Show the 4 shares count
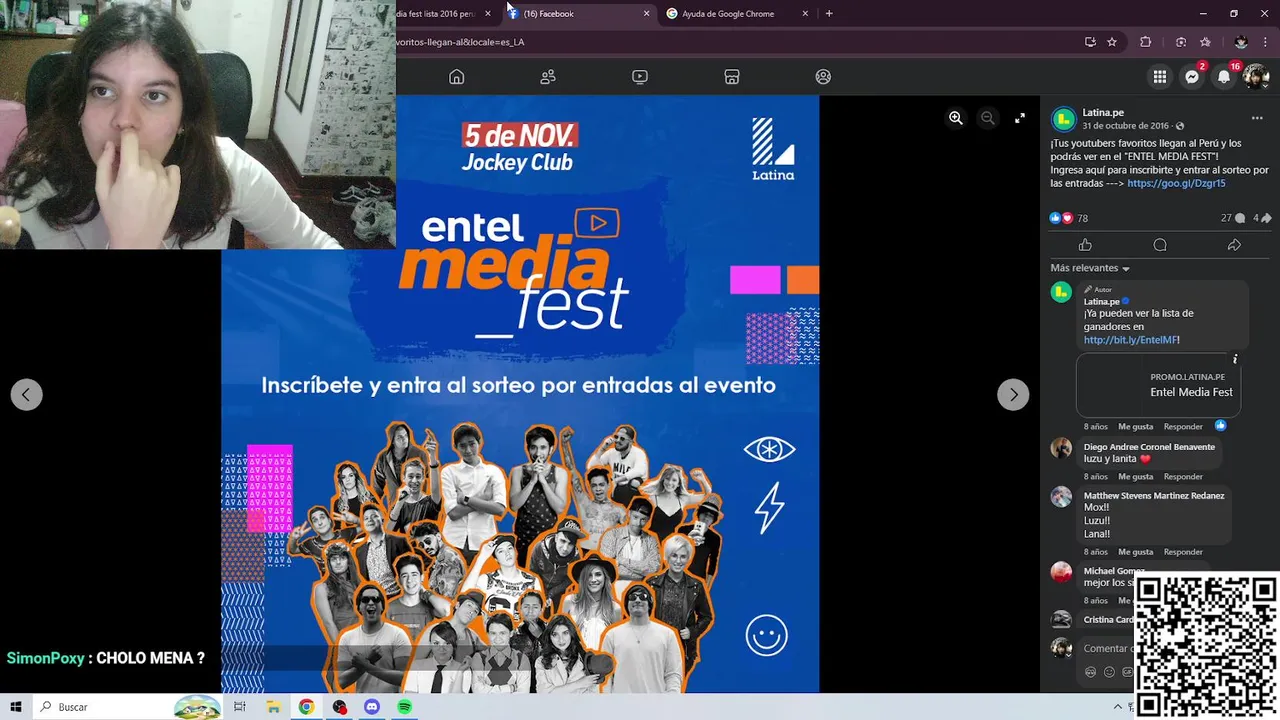 click(x=1262, y=218)
